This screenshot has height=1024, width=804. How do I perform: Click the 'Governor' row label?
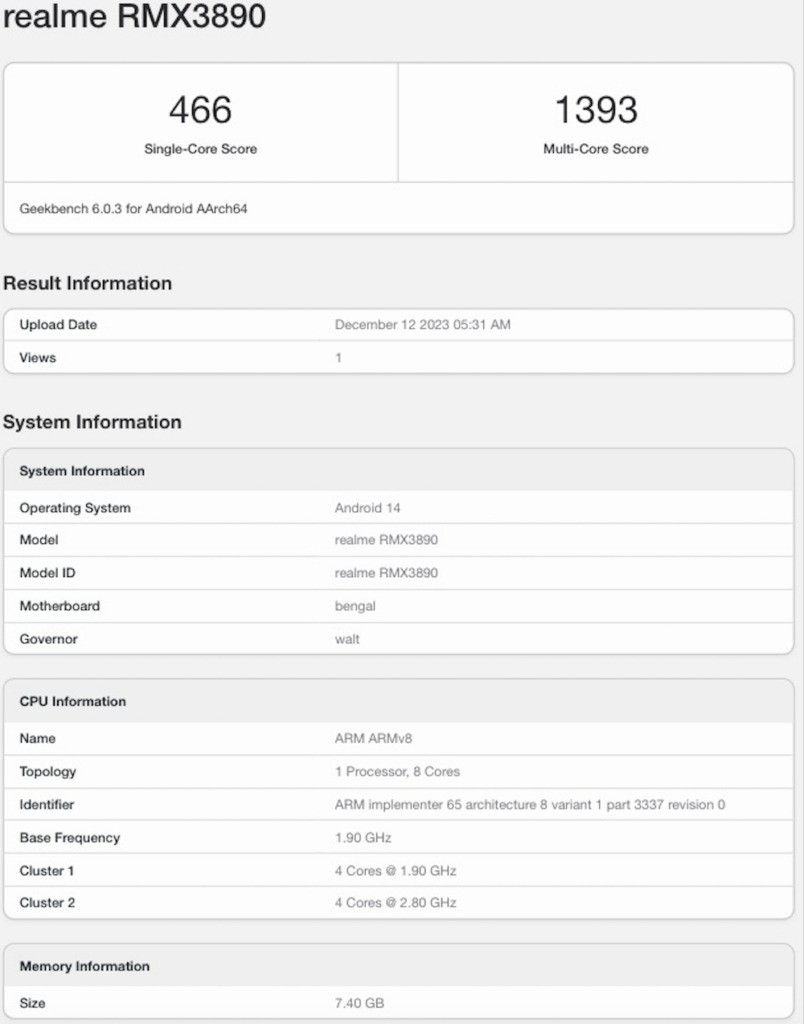(48, 639)
